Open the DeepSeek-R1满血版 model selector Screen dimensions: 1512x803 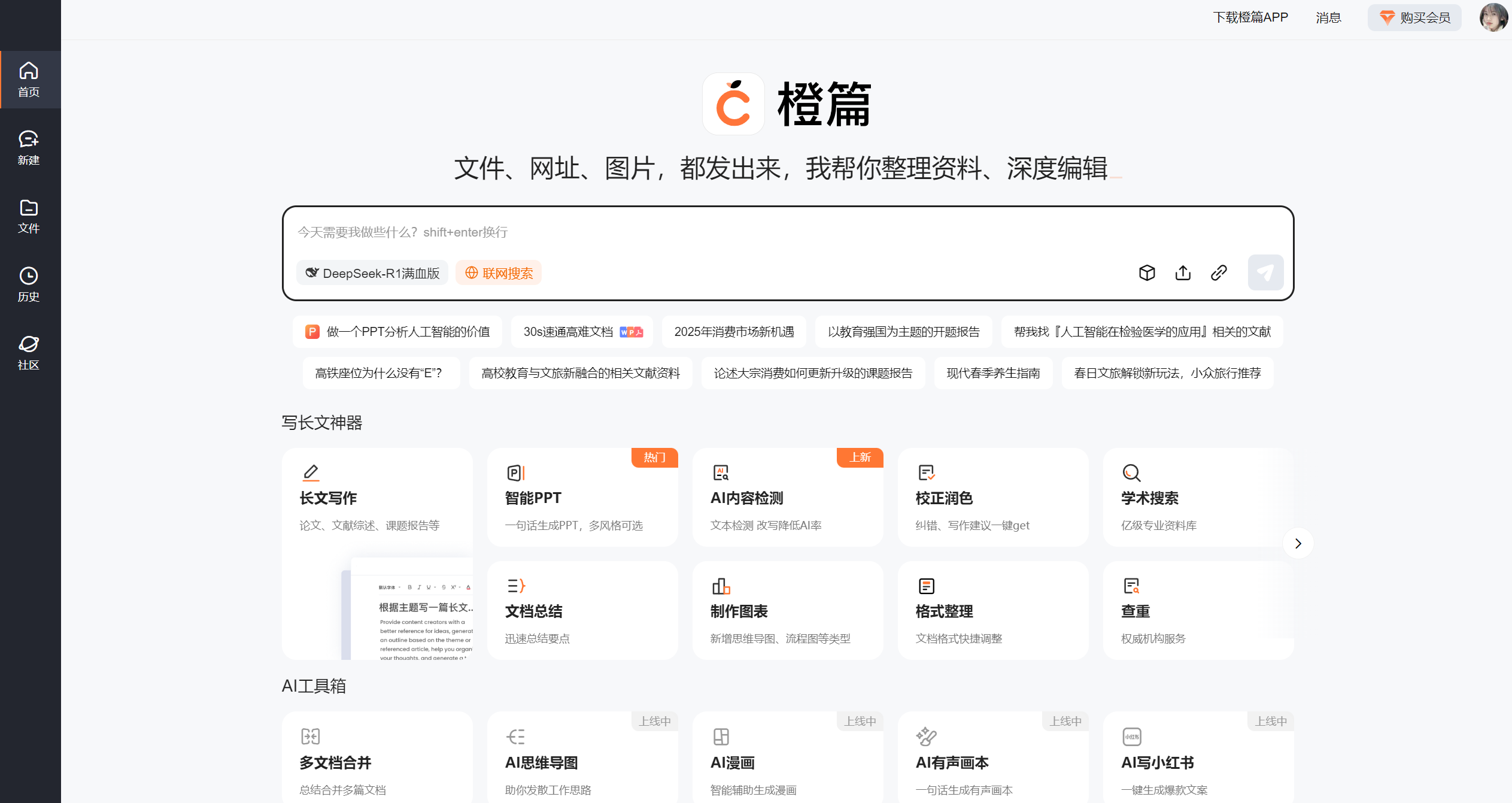(372, 272)
